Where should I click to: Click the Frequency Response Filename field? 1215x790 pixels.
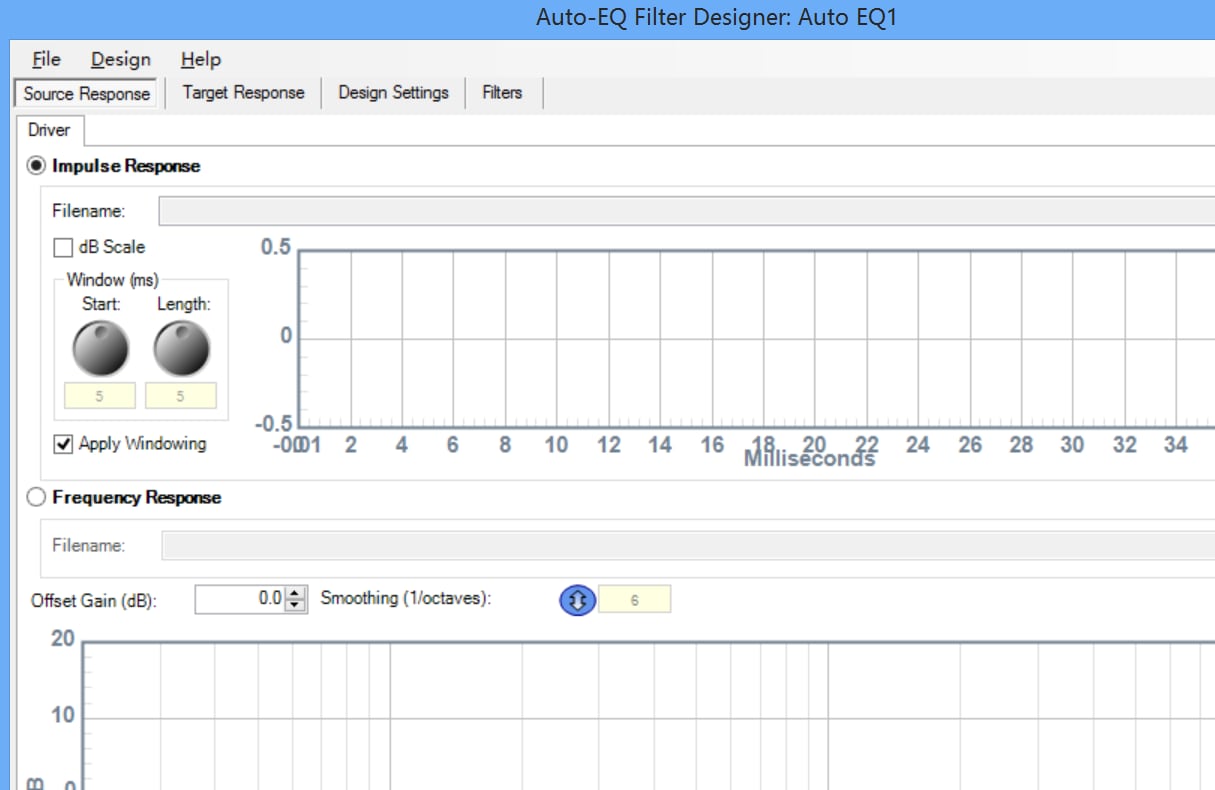point(688,546)
